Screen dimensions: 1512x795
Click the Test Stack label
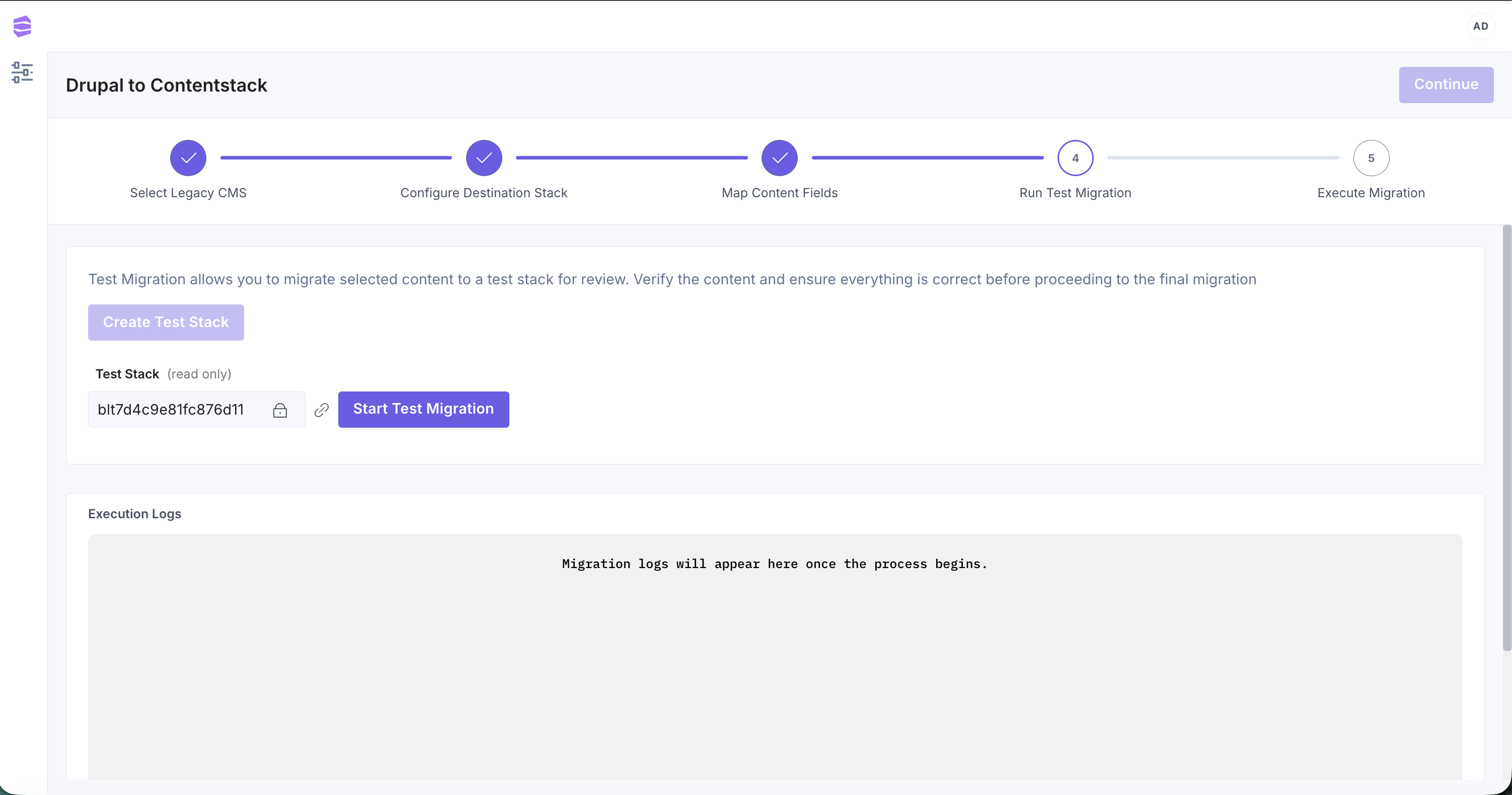click(127, 374)
